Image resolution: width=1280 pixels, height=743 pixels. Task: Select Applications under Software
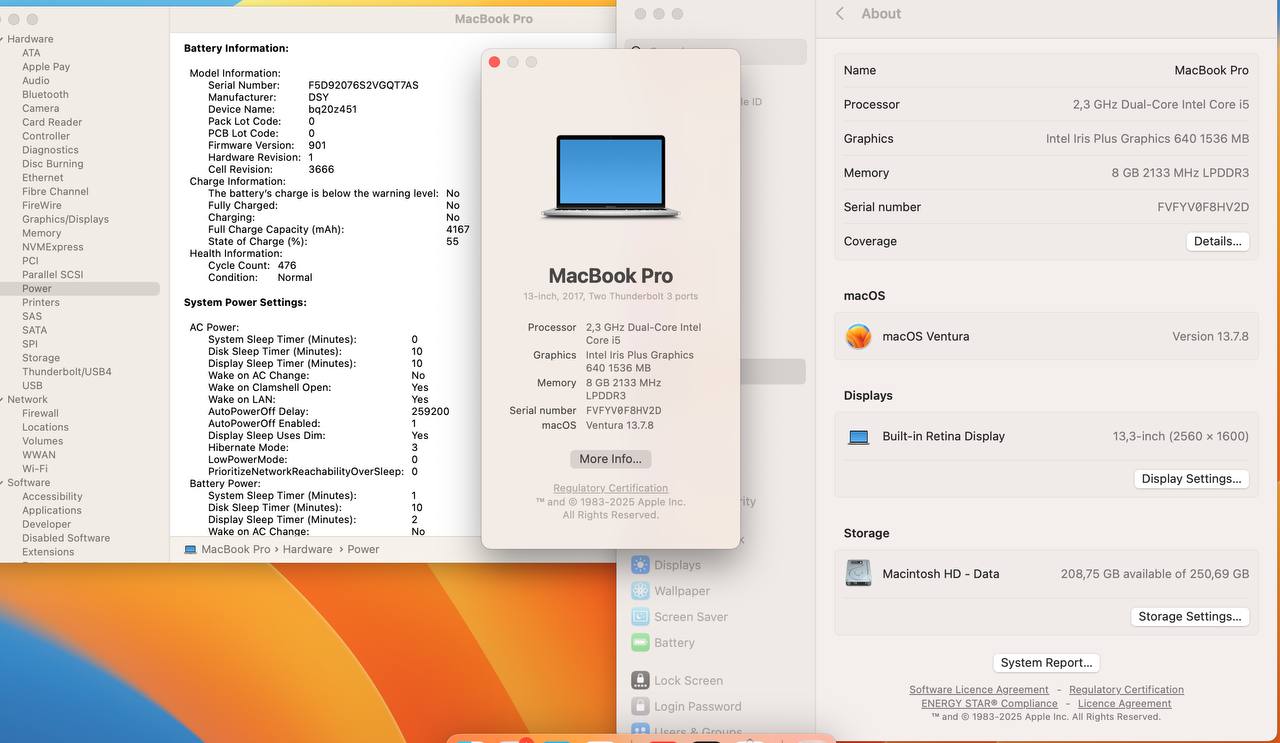(x=52, y=510)
